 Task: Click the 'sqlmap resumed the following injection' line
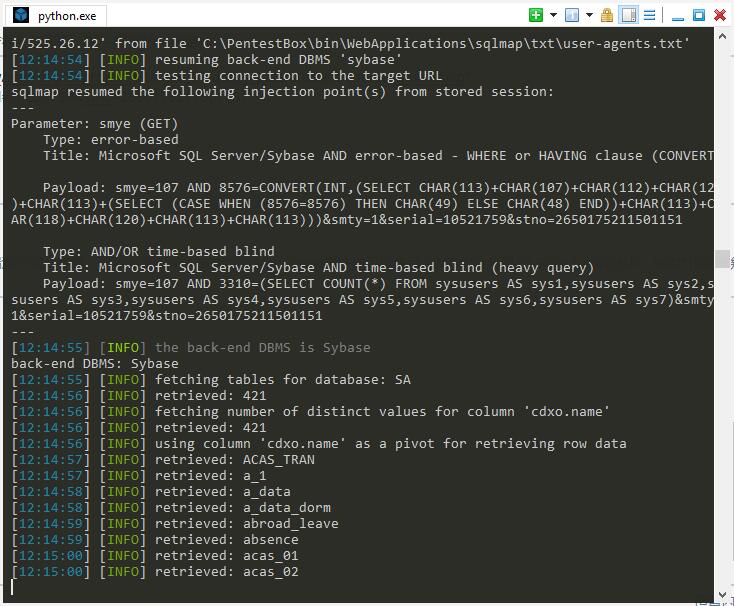click(x=282, y=91)
